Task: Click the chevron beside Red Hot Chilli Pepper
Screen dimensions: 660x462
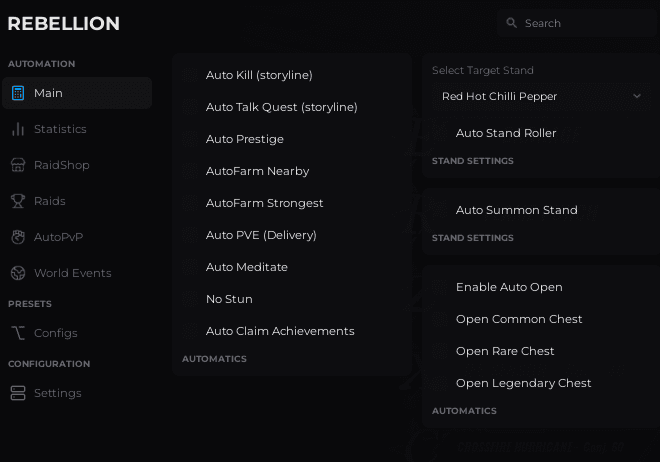Action: (x=637, y=96)
